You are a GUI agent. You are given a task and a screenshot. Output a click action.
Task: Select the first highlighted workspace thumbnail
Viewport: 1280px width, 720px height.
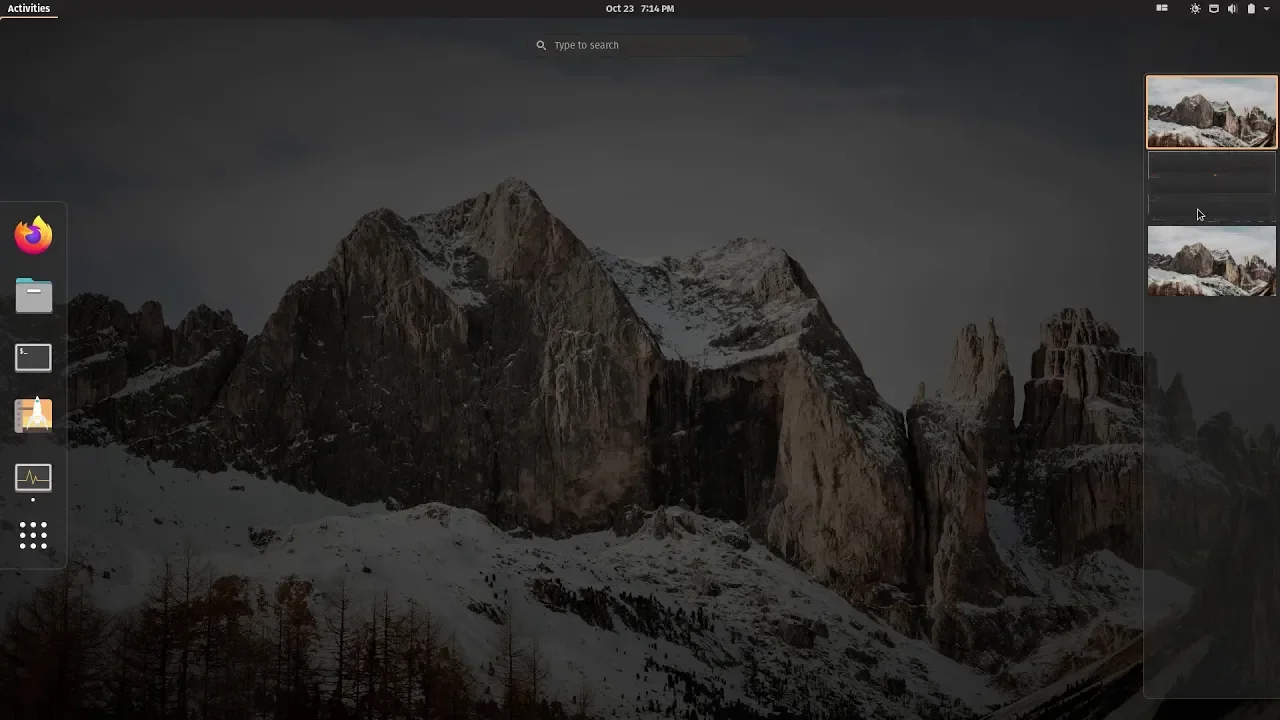pyautogui.click(x=1211, y=112)
